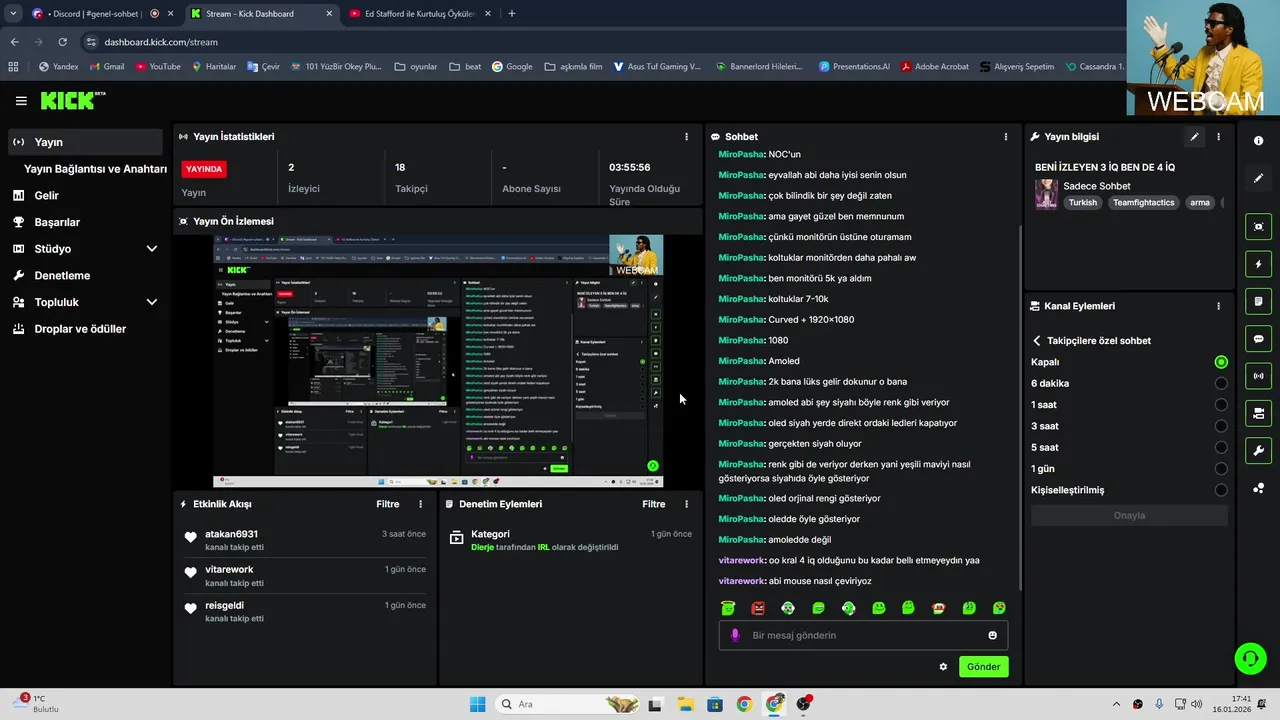
Task: Toggle the chat bubble panel icon in right sidebar
Action: point(1258,339)
